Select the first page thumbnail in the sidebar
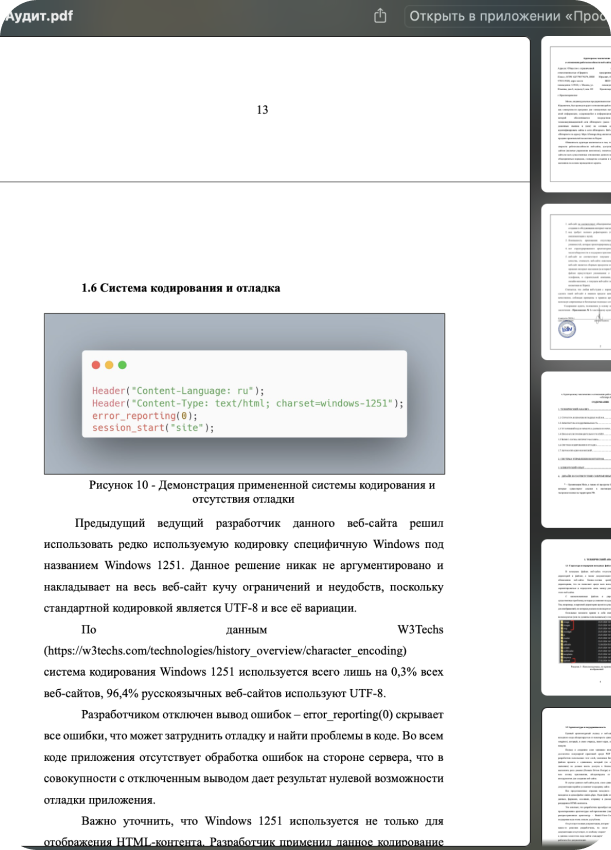Viewport: 611px width, 850px height. pos(576,114)
